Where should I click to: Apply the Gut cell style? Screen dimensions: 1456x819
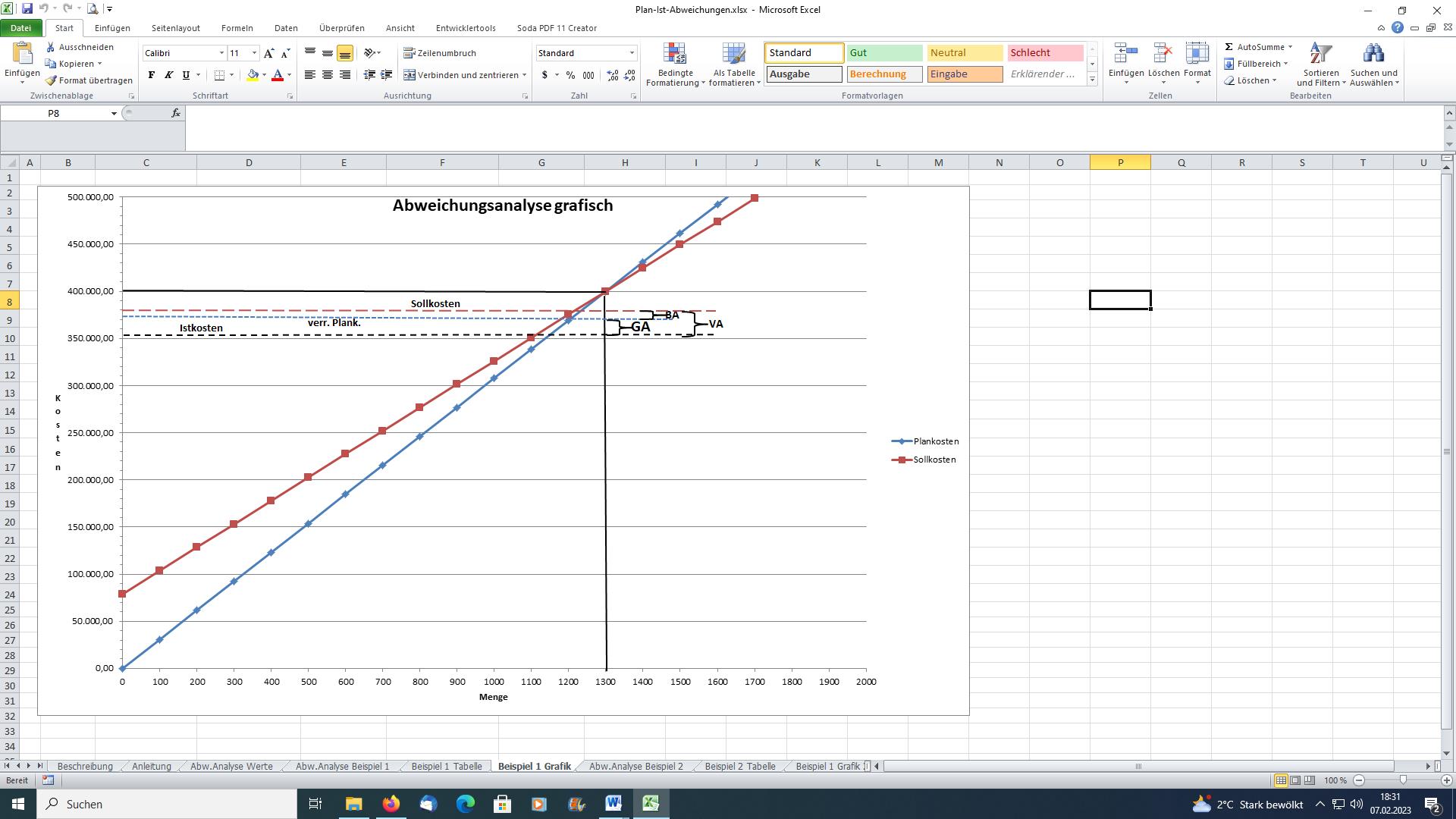(x=883, y=53)
